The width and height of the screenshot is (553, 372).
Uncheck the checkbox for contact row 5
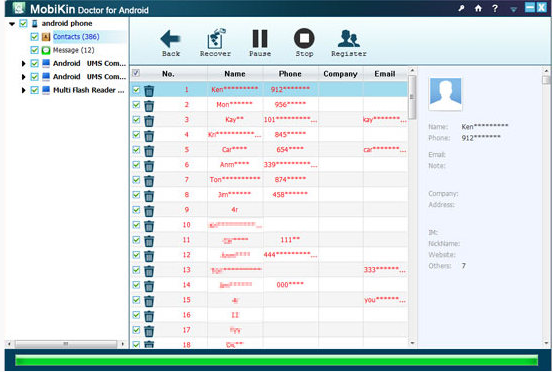coord(136,150)
